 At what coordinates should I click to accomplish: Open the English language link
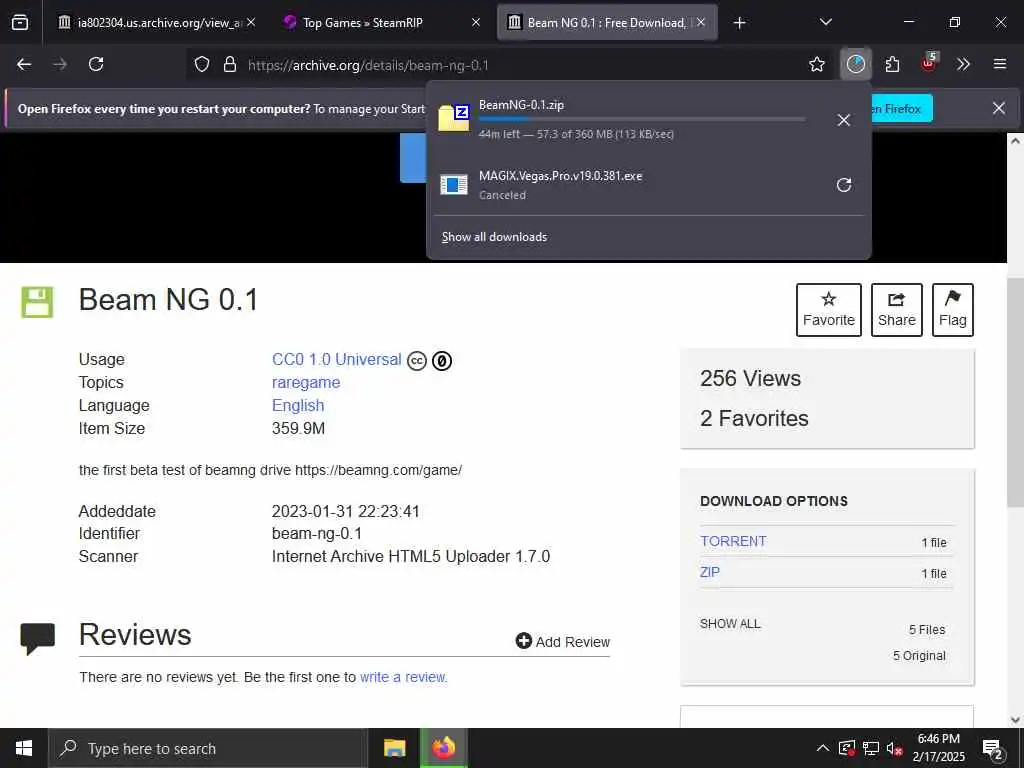pos(298,406)
